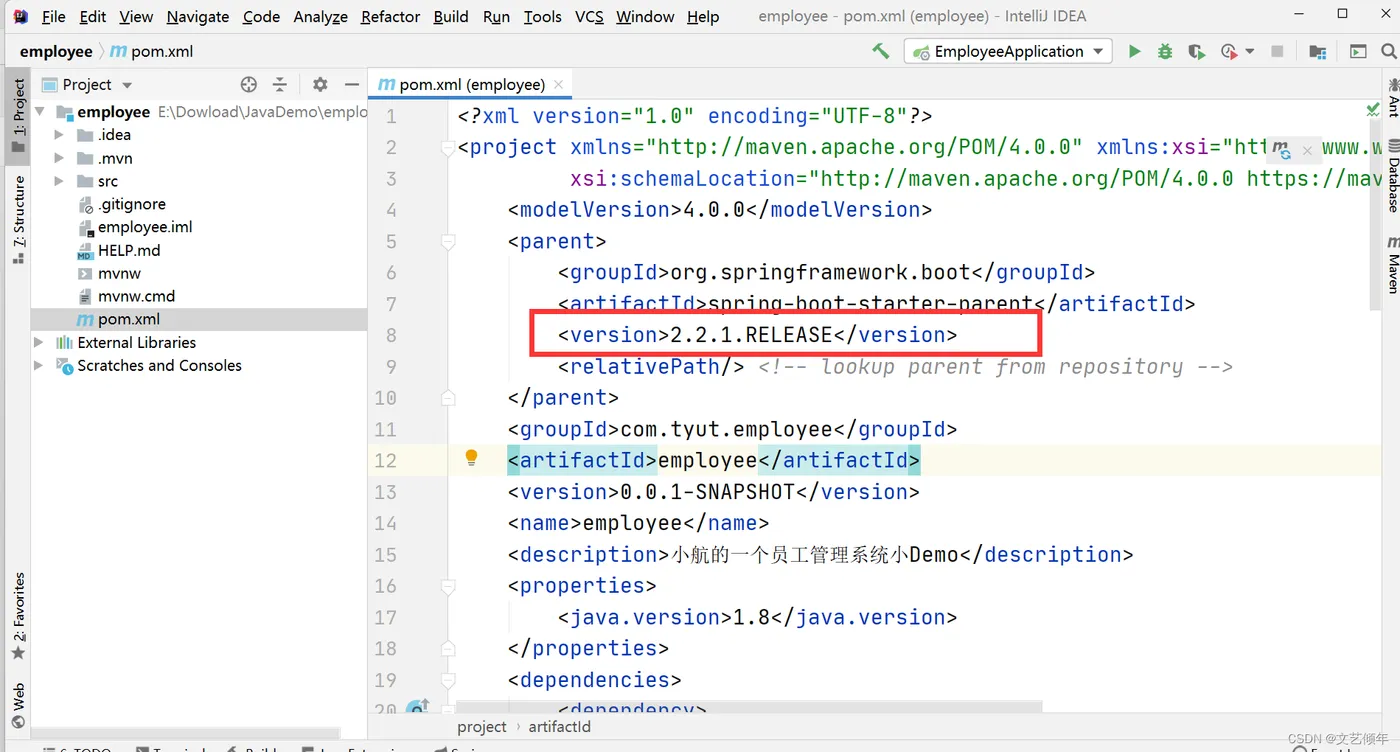Viewport: 1400px width, 752px height.
Task: Open the 2: Favorites tool window tab
Action: 18,616
